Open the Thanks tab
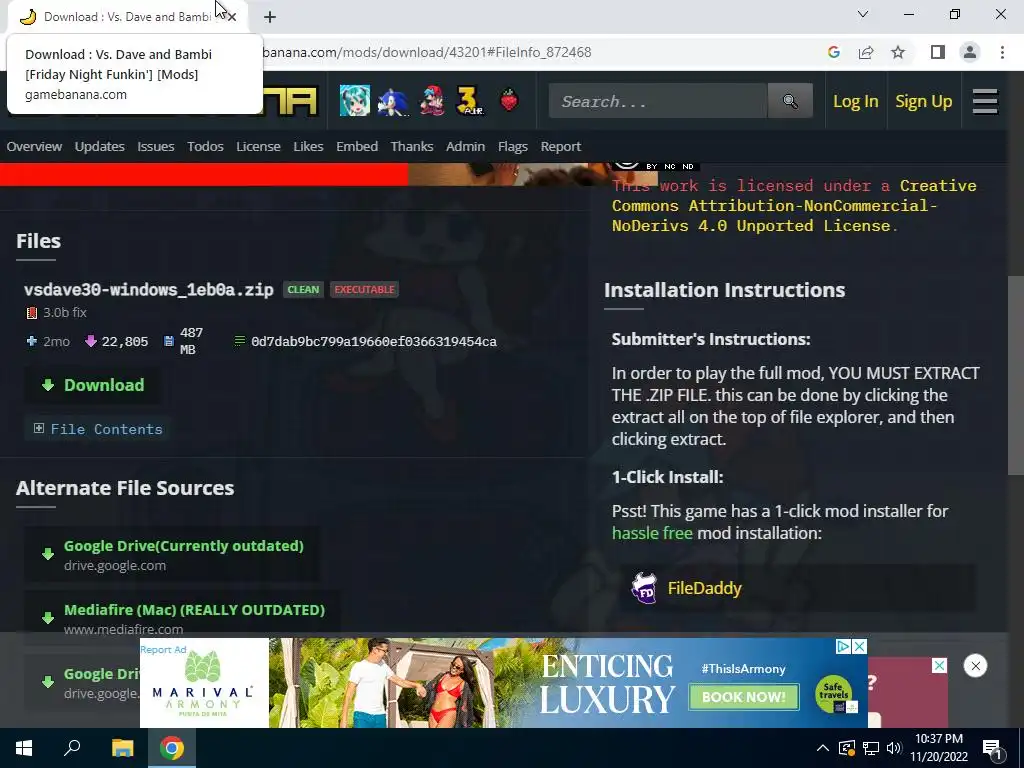Screen dimensions: 1024x768 411,146
